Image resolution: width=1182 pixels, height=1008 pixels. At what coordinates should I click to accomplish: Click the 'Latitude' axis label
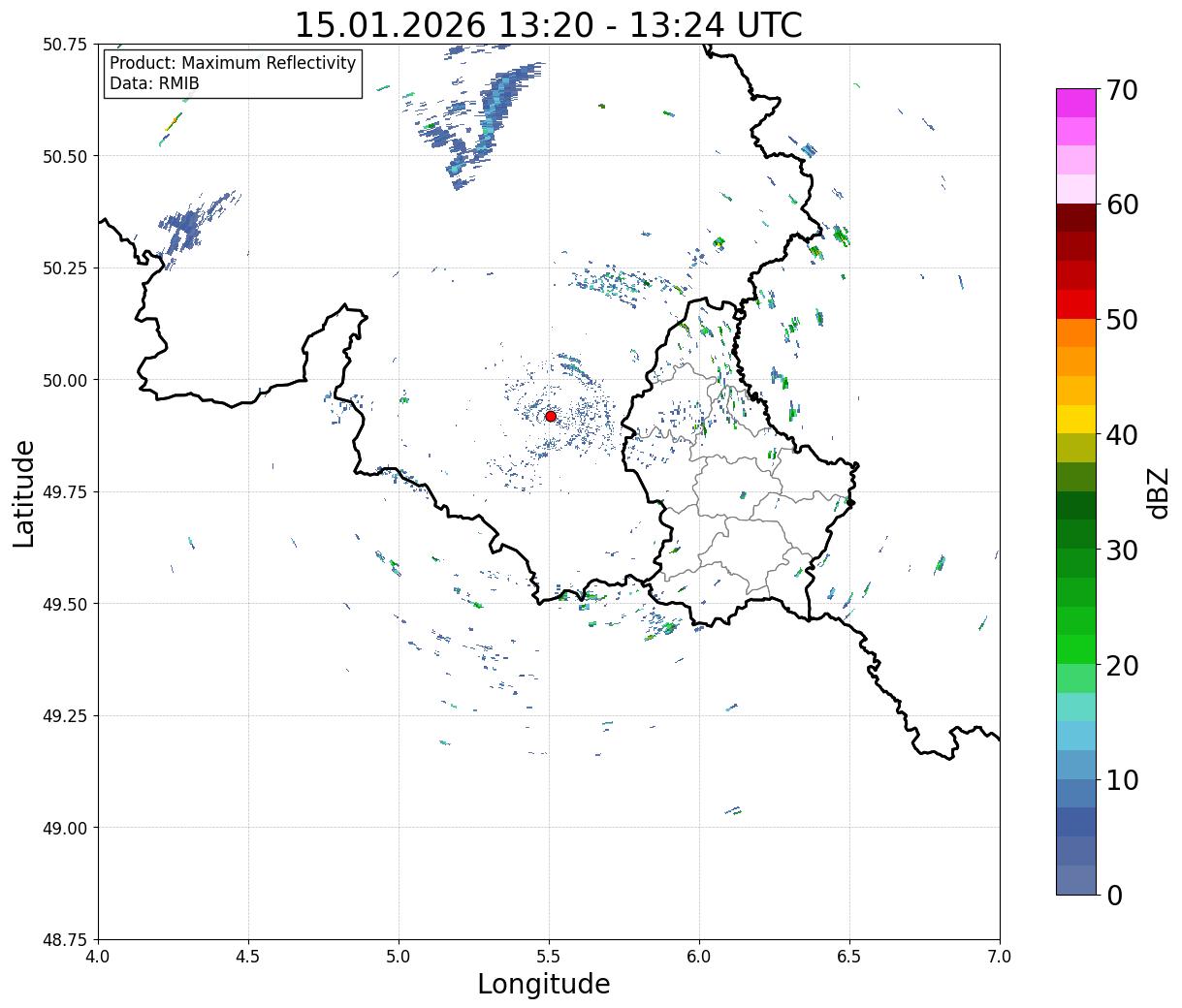[x=24, y=493]
